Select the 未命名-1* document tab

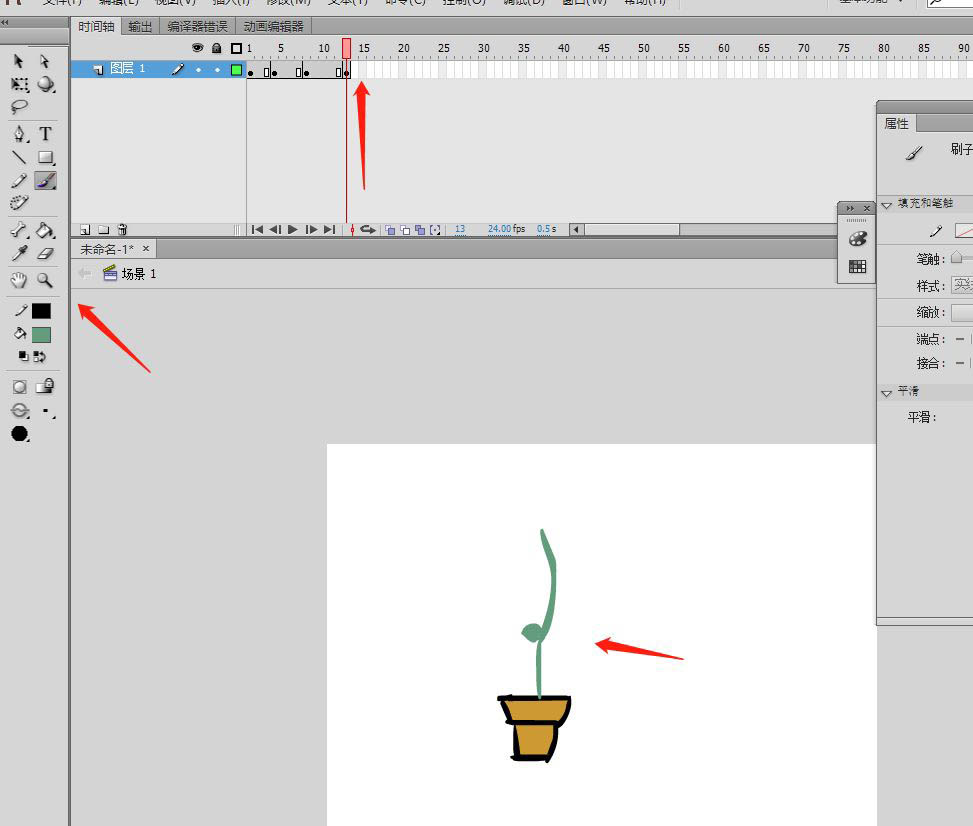pyautogui.click(x=107, y=249)
